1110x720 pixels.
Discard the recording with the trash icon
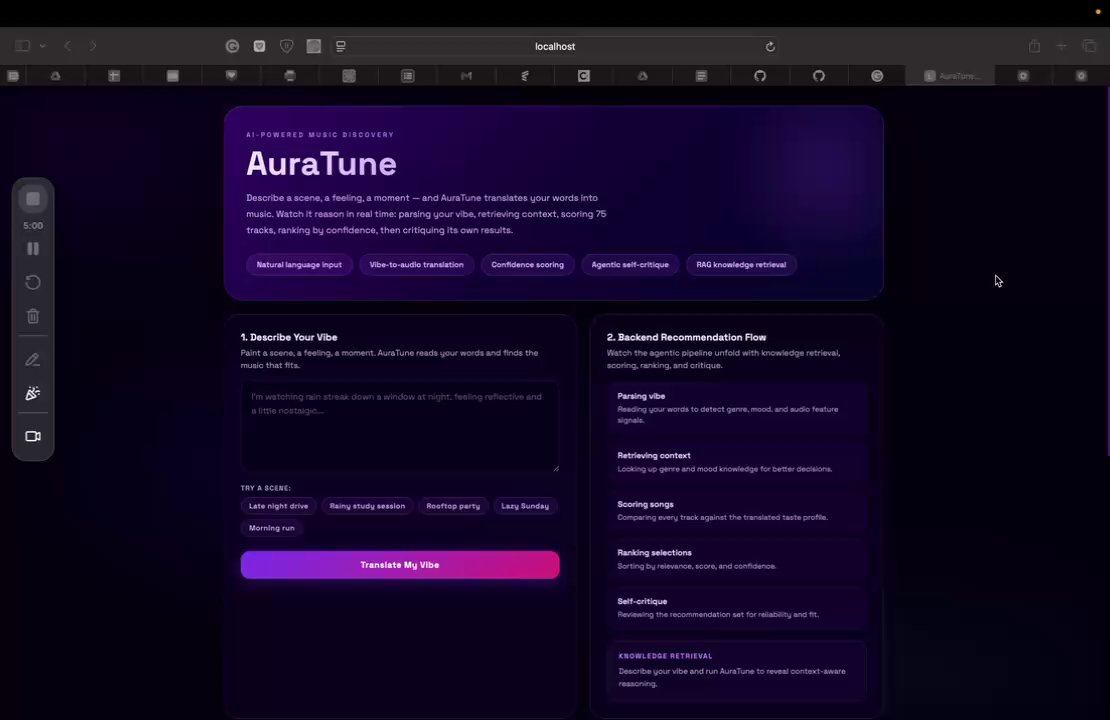tap(33, 316)
